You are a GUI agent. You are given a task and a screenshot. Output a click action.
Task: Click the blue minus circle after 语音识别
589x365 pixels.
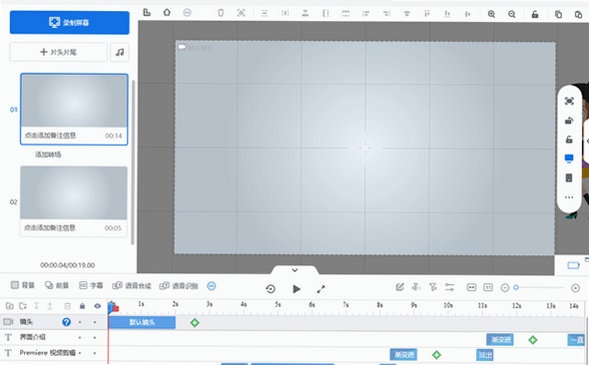point(211,286)
